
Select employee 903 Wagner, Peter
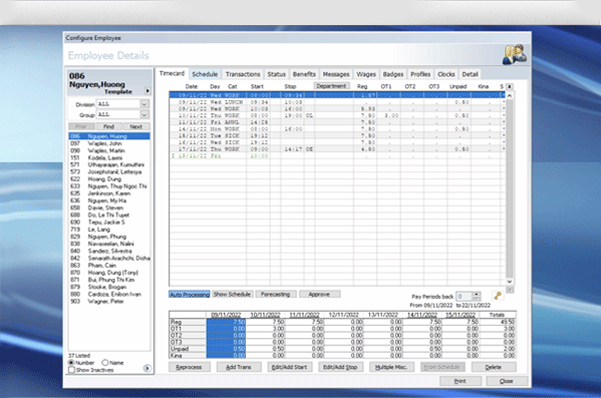click(109, 301)
